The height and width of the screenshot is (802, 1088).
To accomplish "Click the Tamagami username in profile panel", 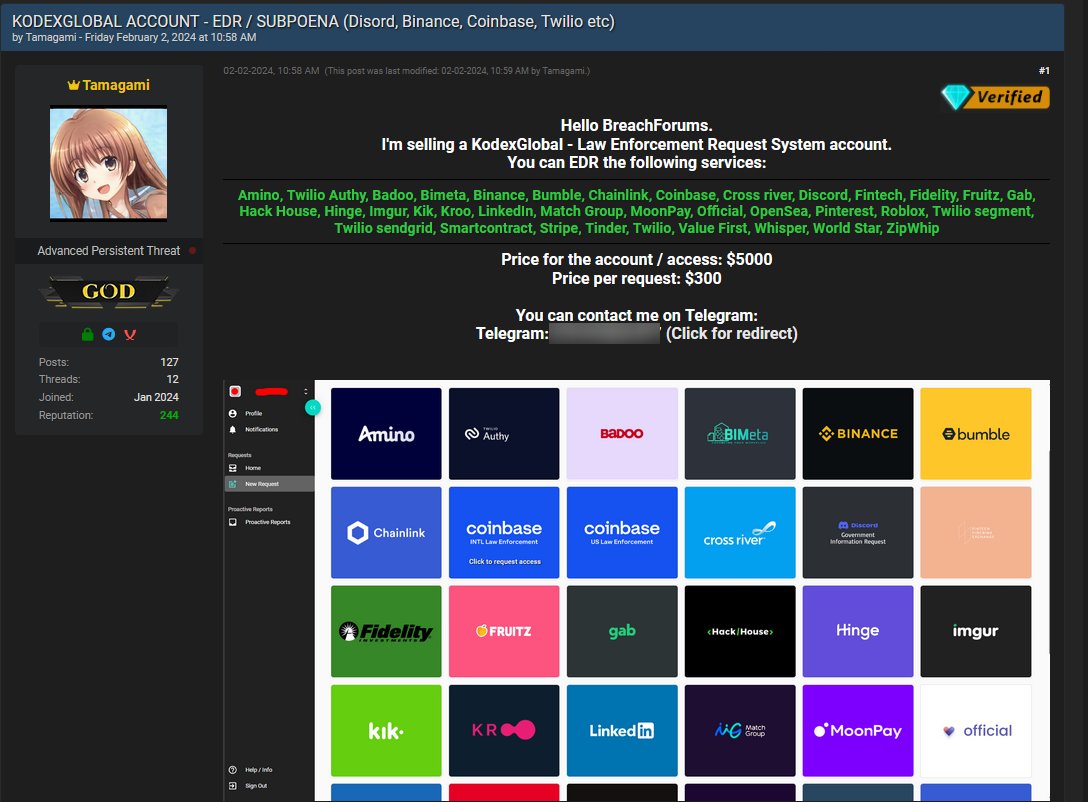I will [116, 85].
